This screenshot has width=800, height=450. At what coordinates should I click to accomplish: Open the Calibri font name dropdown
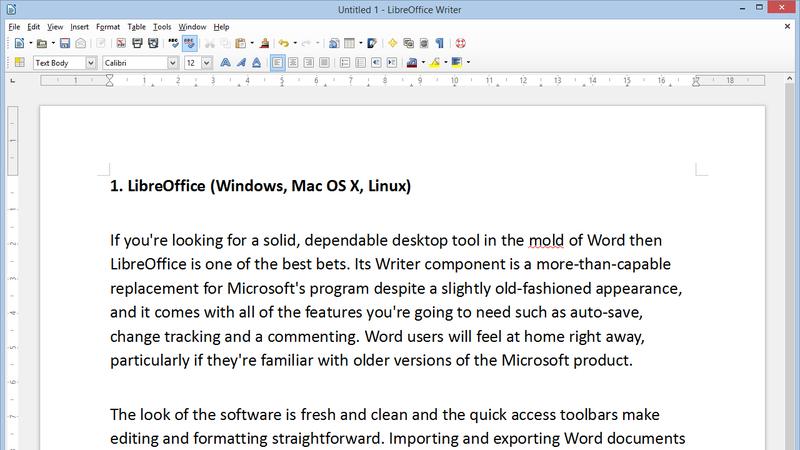(x=172, y=63)
